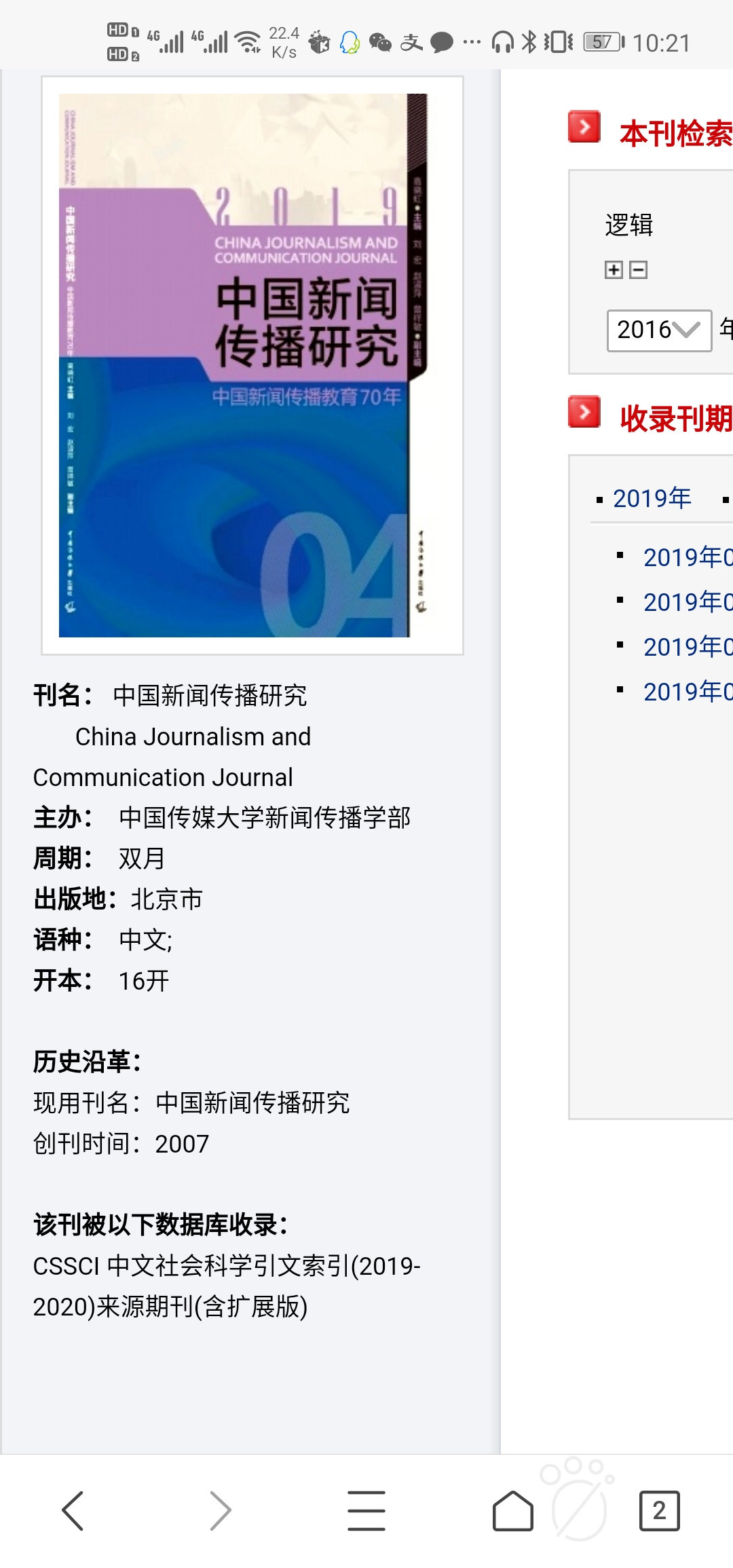Open the 2016 year dropdown

(x=659, y=331)
